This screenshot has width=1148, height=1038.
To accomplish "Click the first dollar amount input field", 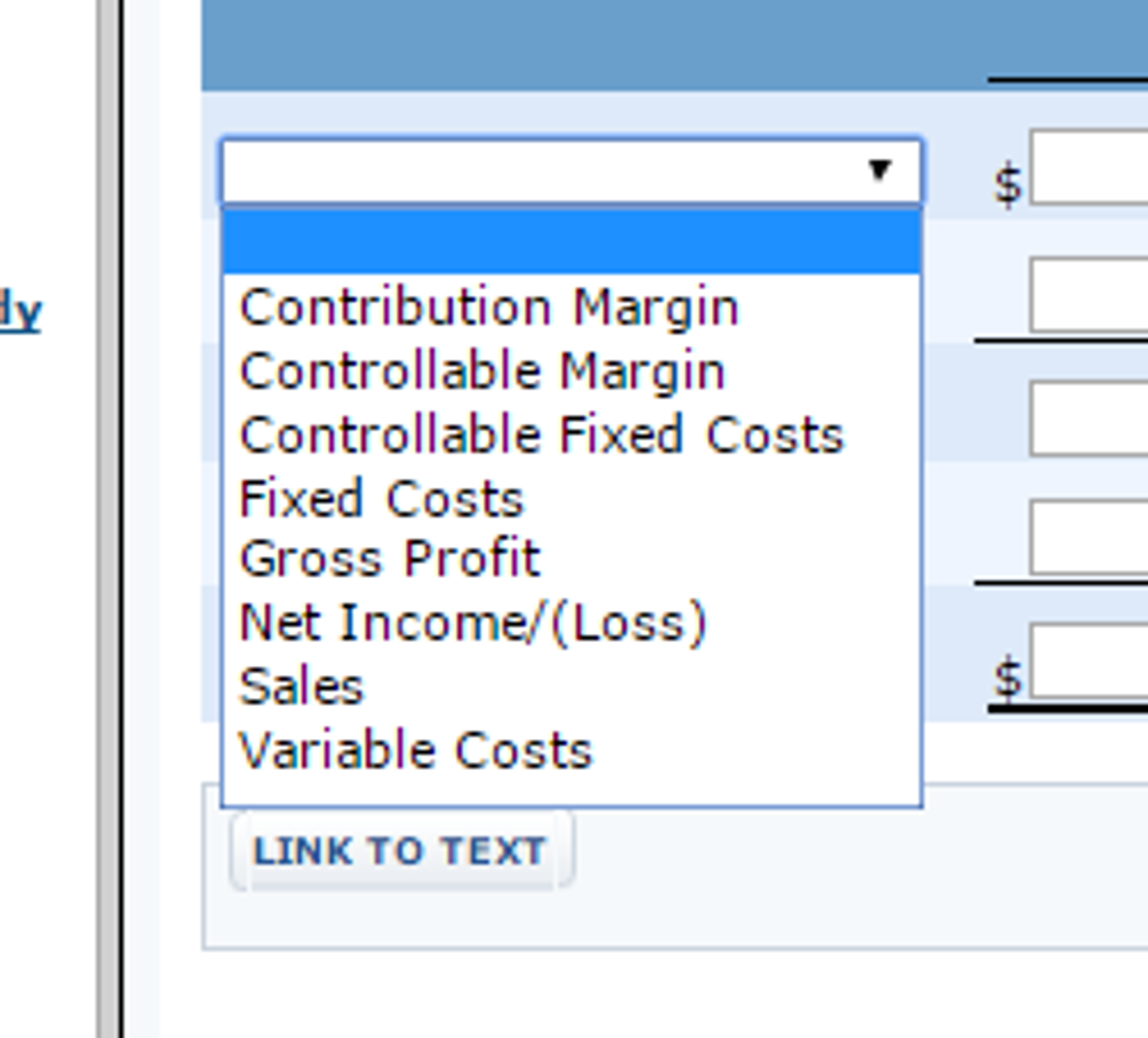I will pos(1089,167).
